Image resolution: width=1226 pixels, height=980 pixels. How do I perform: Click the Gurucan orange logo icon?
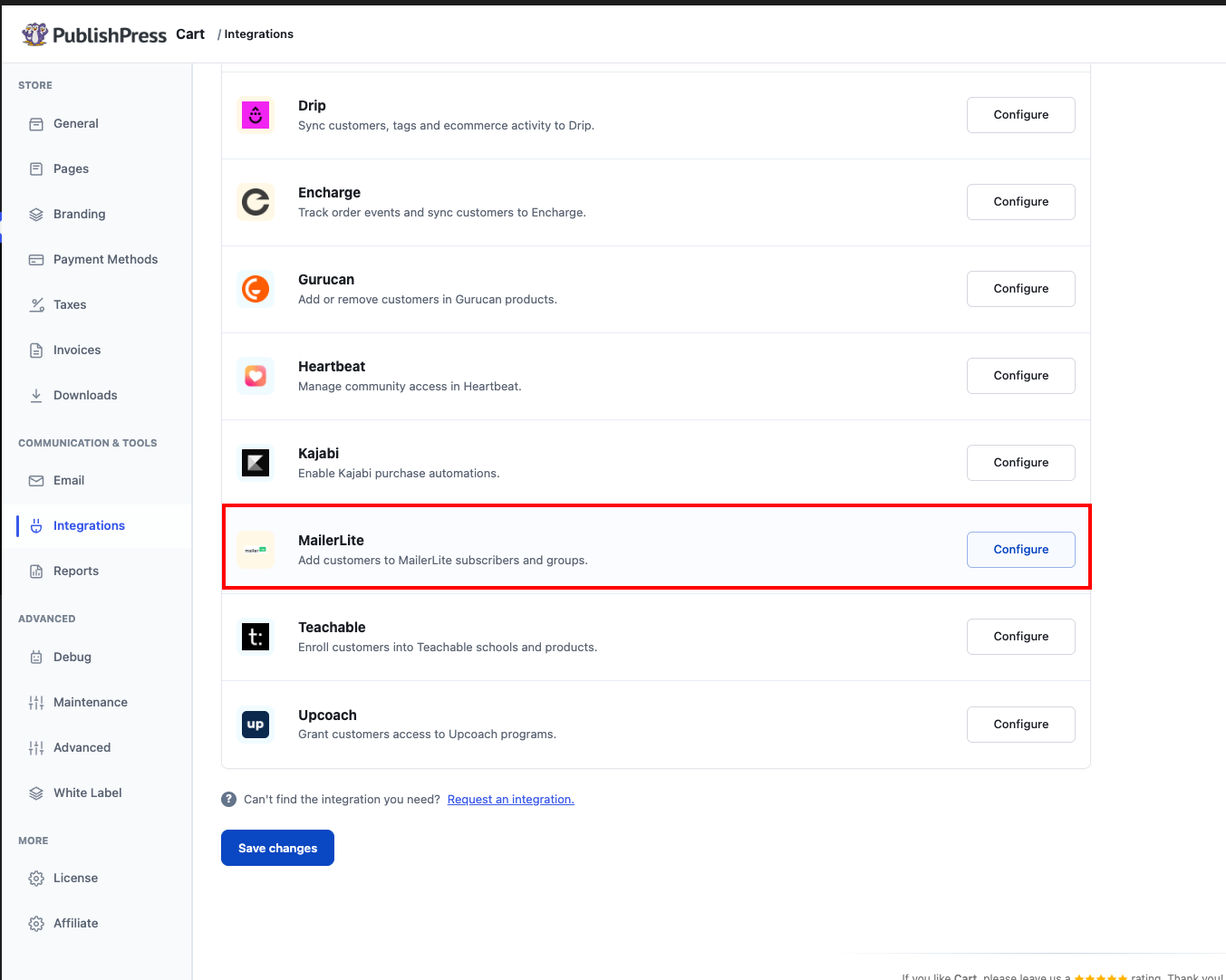pyautogui.click(x=256, y=289)
